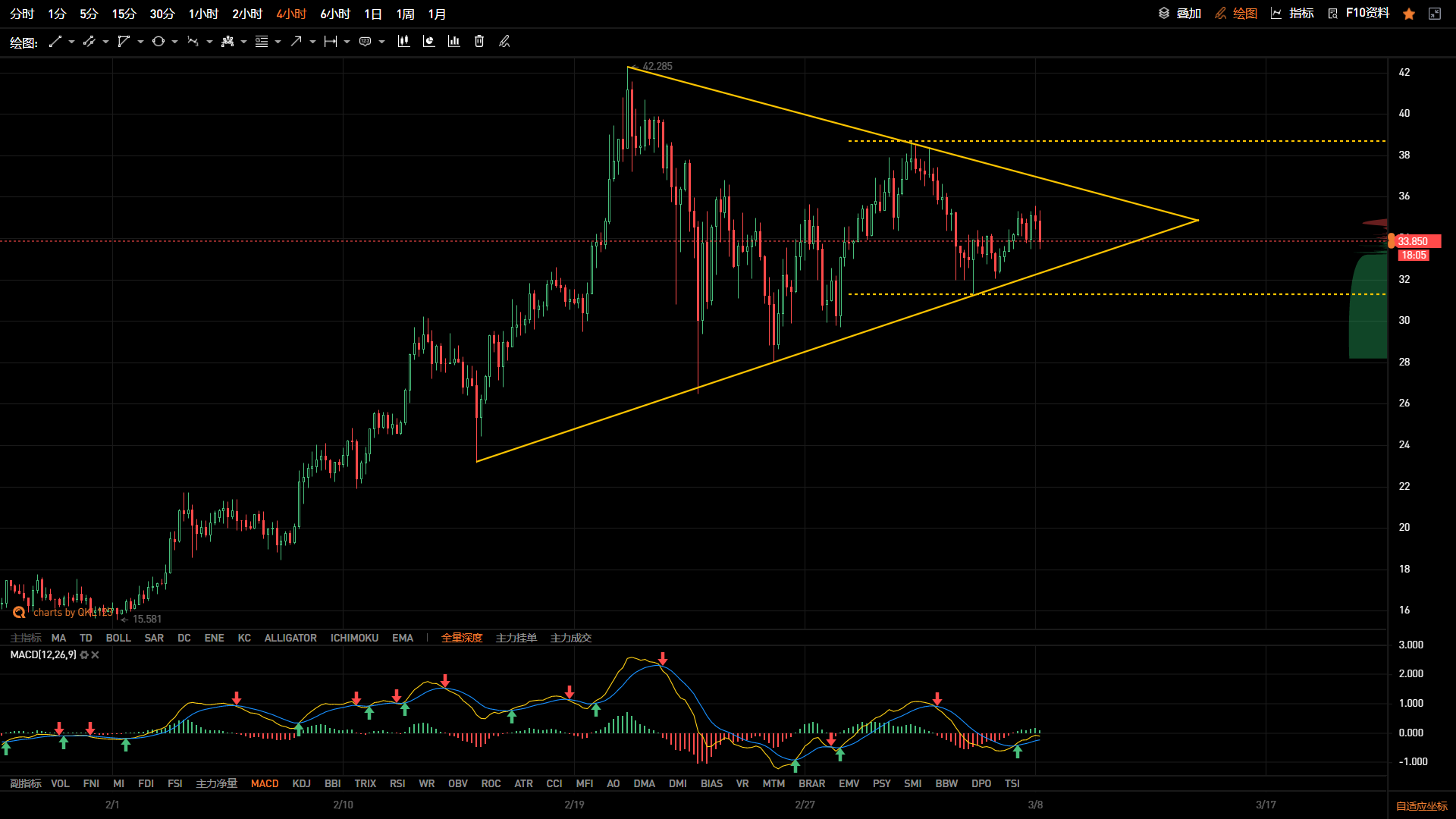Switch to the 1日 timeframe

(373, 14)
